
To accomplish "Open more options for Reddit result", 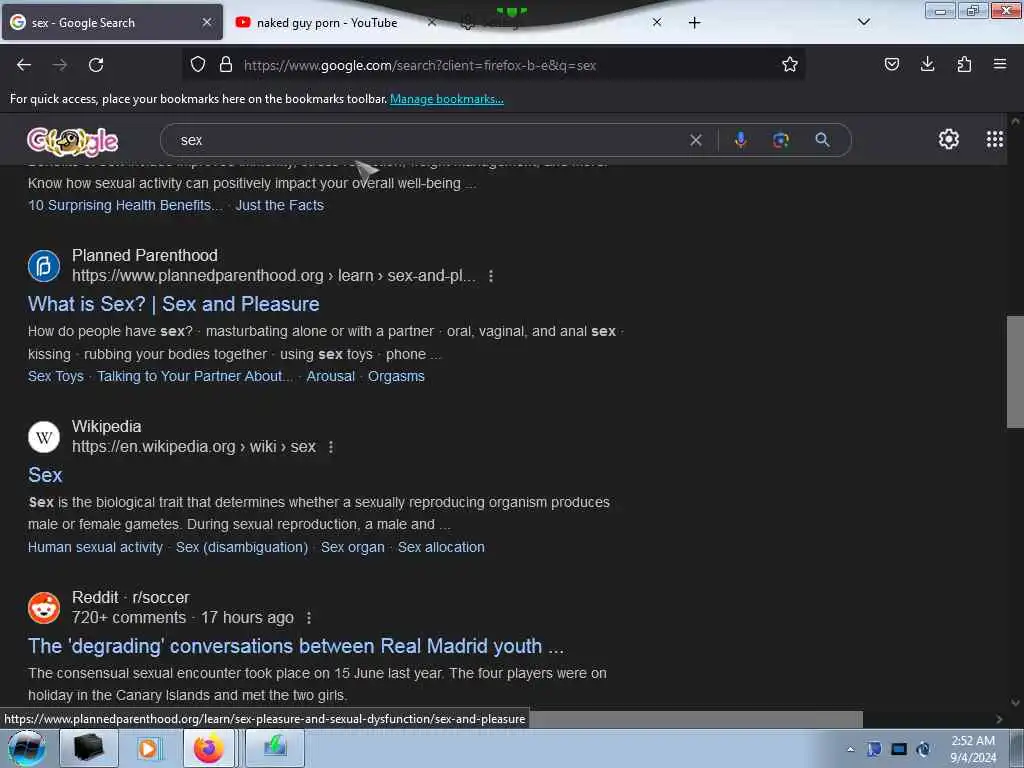I will [309, 618].
